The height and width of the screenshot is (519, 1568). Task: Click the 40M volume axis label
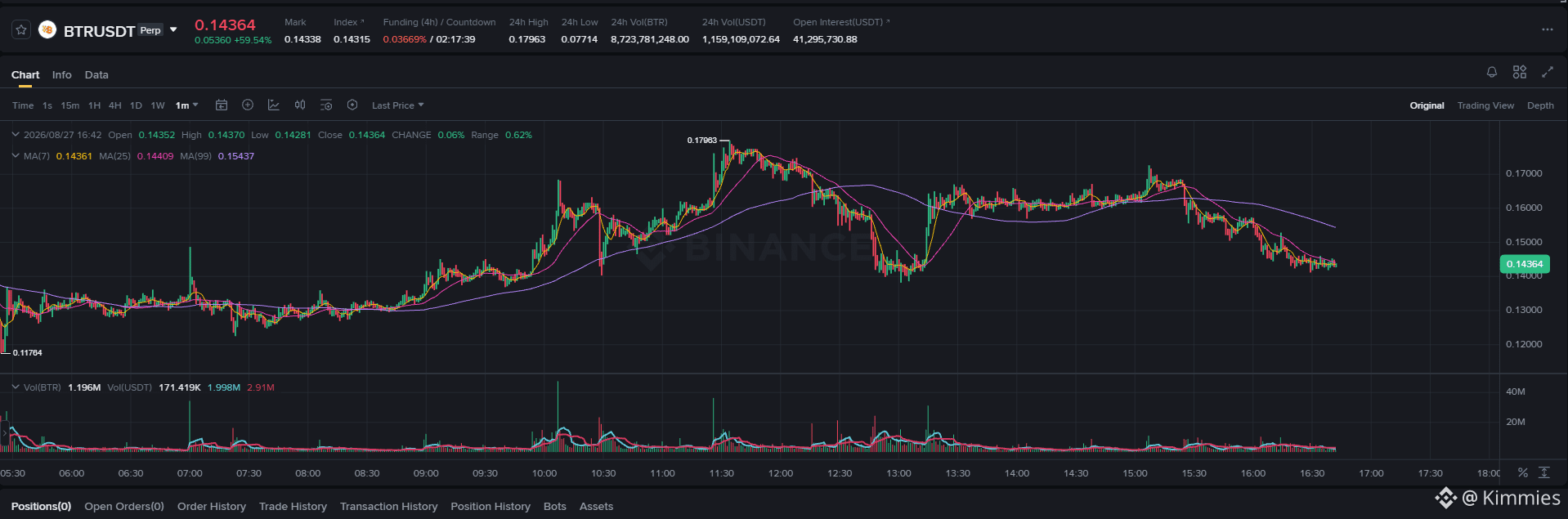tap(1516, 391)
